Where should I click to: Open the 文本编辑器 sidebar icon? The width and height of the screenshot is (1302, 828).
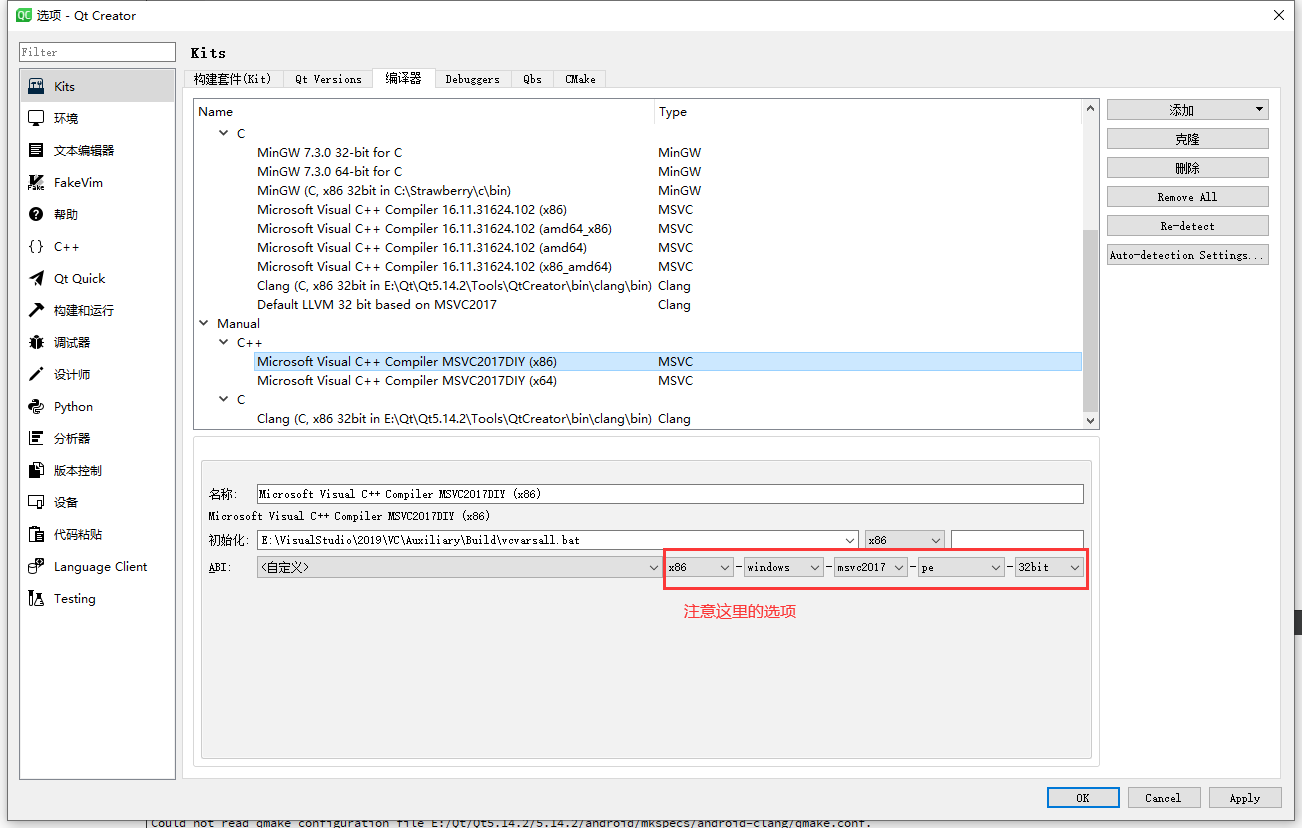(x=36, y=150)
